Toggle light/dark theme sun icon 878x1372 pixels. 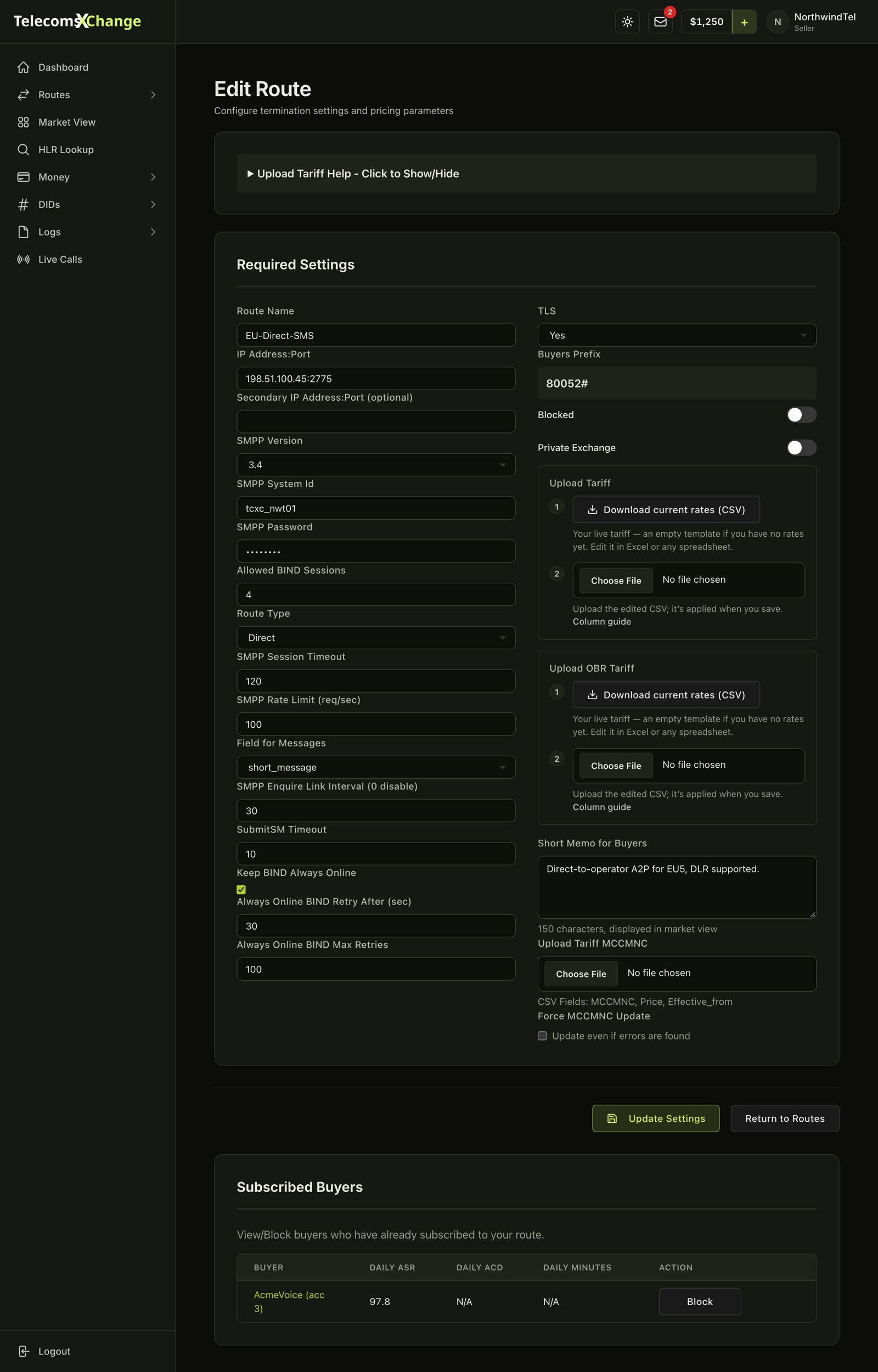point(627,21)
